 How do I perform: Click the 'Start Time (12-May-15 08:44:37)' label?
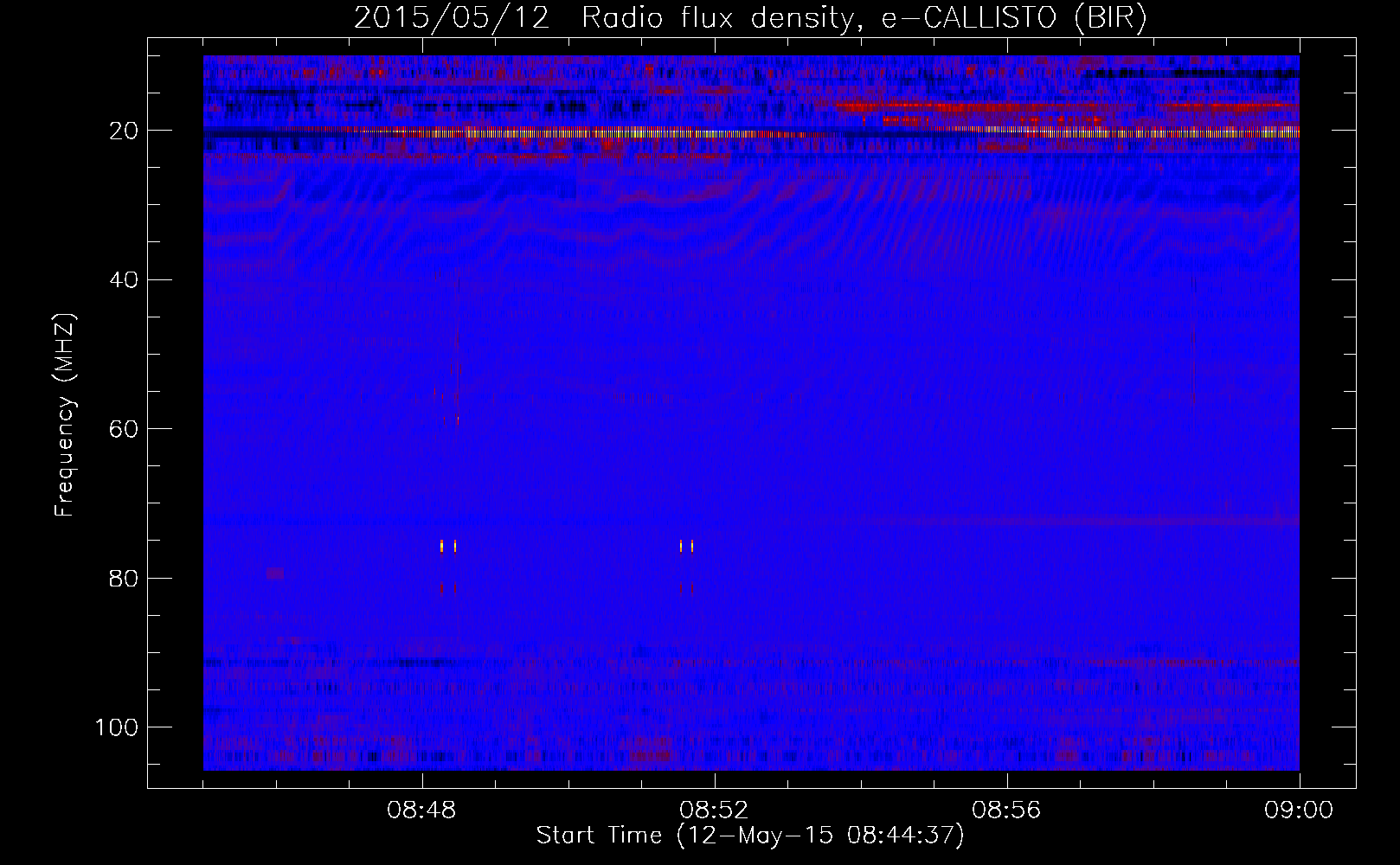(x=750, y=836)
